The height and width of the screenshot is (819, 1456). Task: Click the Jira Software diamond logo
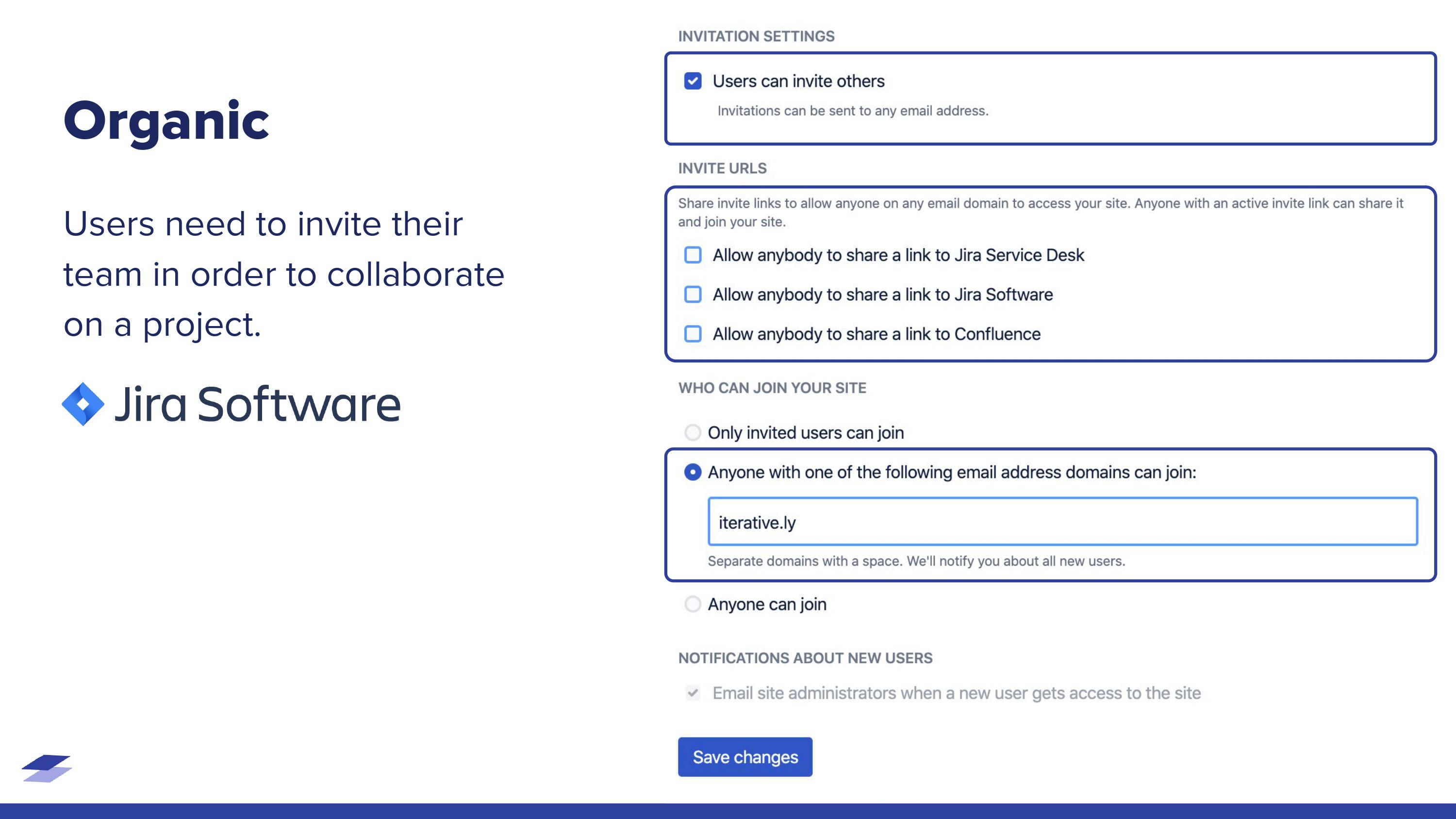(83, 404)
